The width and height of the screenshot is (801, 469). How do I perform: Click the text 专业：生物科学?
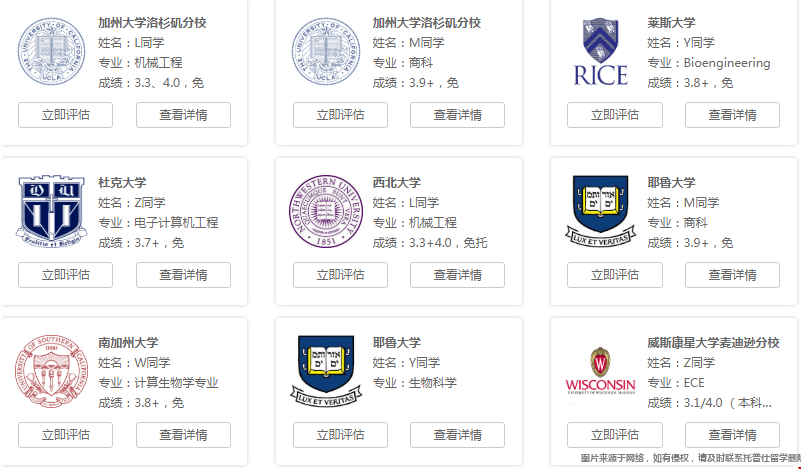[415, 383]
